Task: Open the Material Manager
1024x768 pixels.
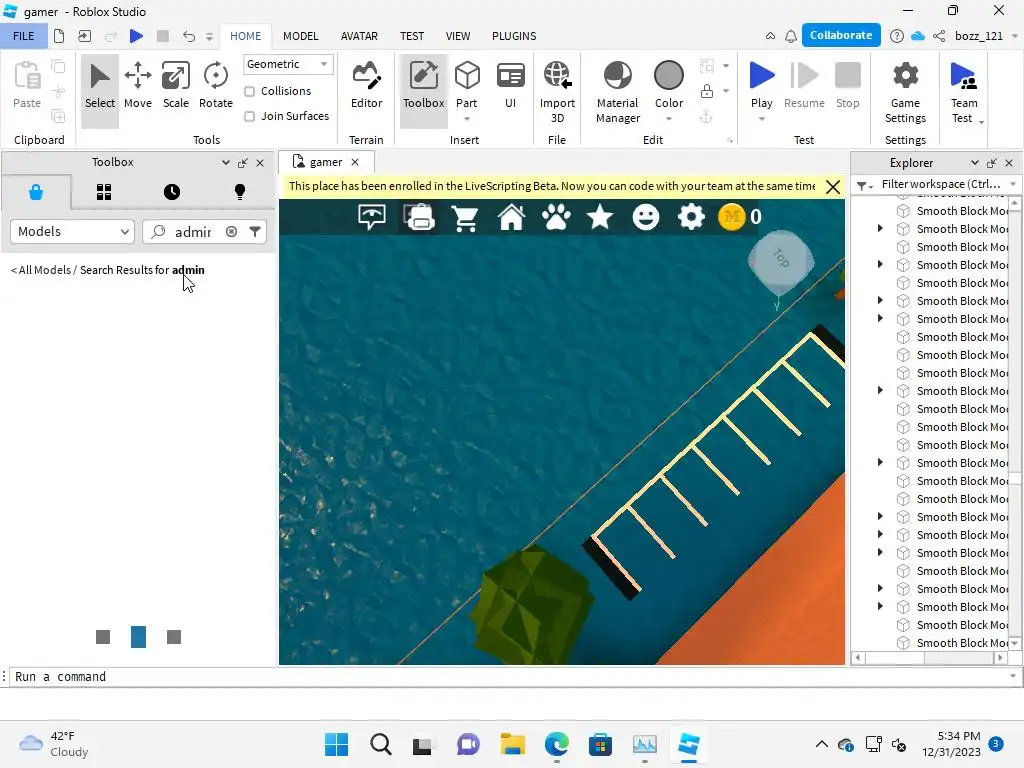Action: (x=618, y=91)
